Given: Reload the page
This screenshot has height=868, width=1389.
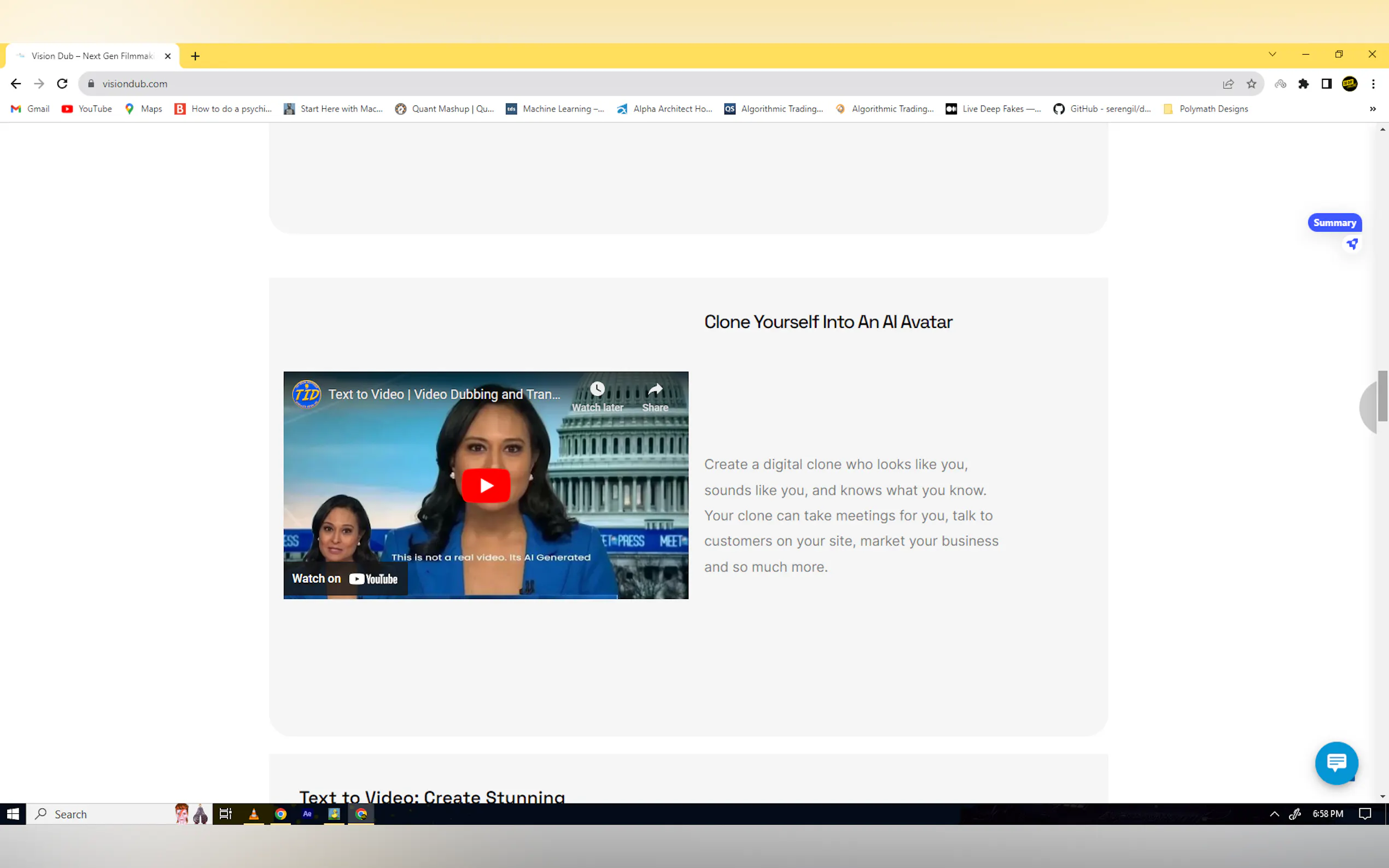Looking at the screenshot, I should 62,84.
